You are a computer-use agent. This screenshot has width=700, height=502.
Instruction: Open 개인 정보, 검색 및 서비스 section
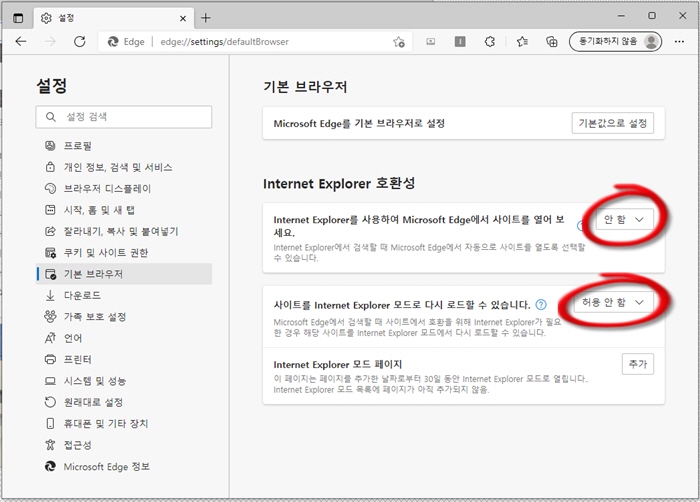(124, 167)
